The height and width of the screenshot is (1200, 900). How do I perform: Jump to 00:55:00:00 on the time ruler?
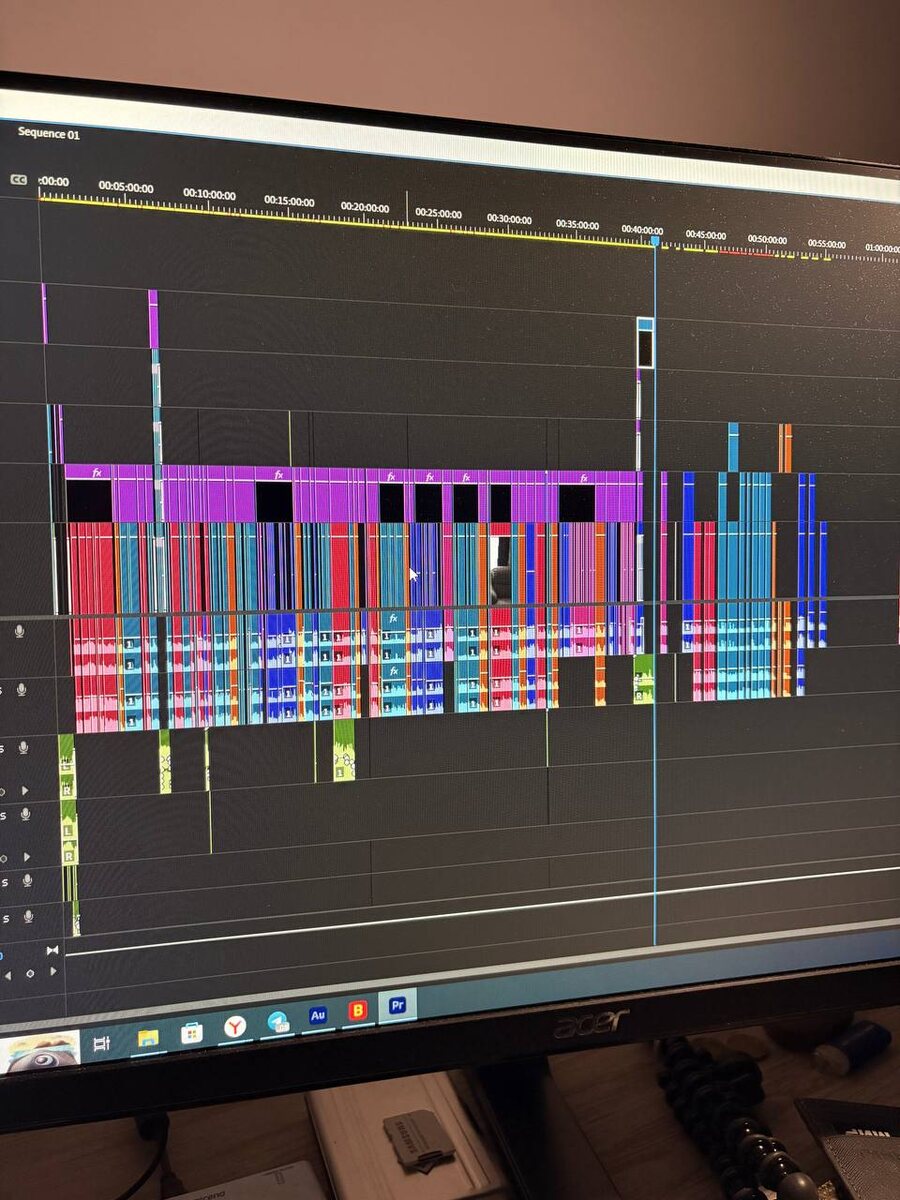(x=827, y=243)
